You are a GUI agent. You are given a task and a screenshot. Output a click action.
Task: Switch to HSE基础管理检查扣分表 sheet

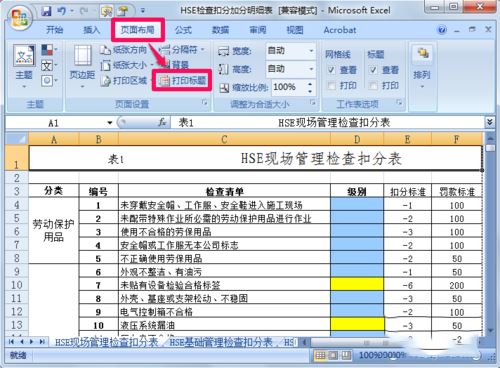point(221,342)
